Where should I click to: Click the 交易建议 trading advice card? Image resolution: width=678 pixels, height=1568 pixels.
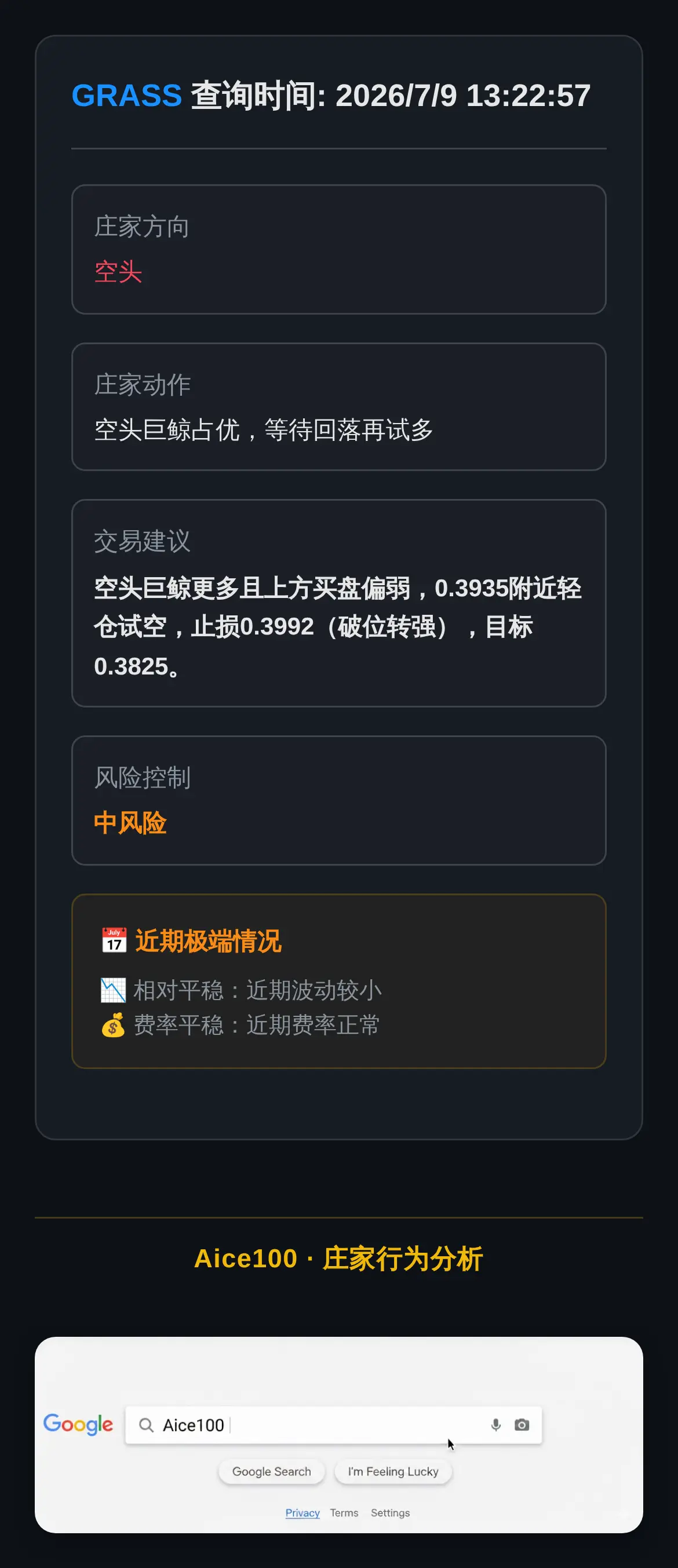click(x=339, y=603)
